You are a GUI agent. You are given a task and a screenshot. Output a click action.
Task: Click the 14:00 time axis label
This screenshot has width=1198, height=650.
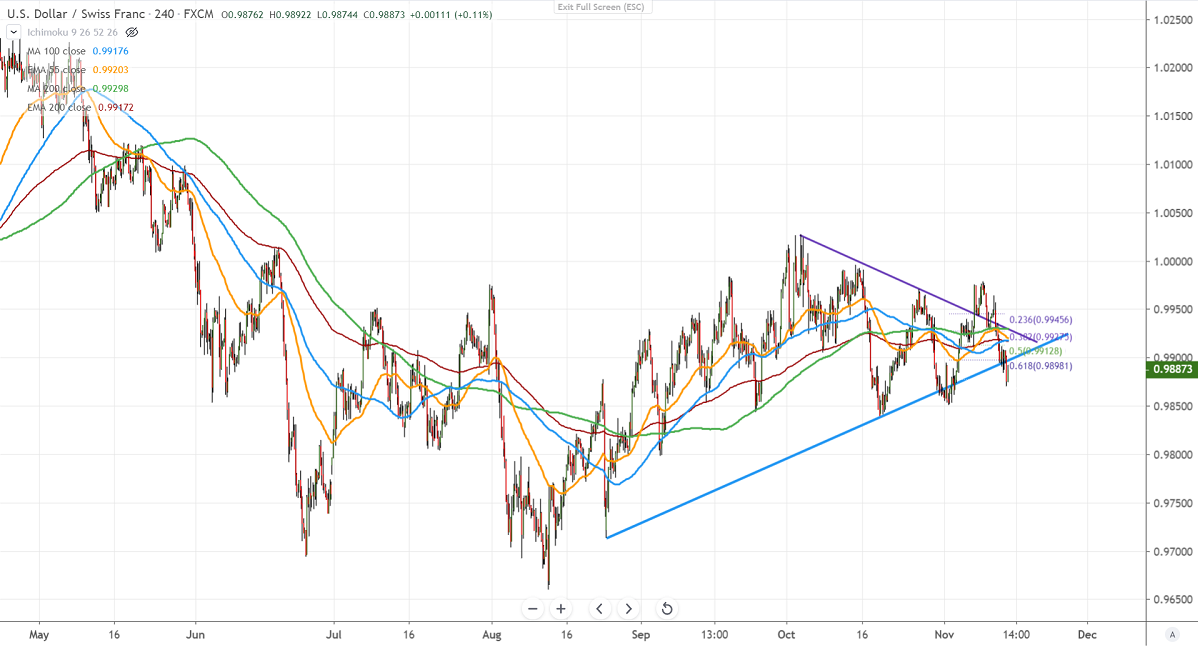1016,635
